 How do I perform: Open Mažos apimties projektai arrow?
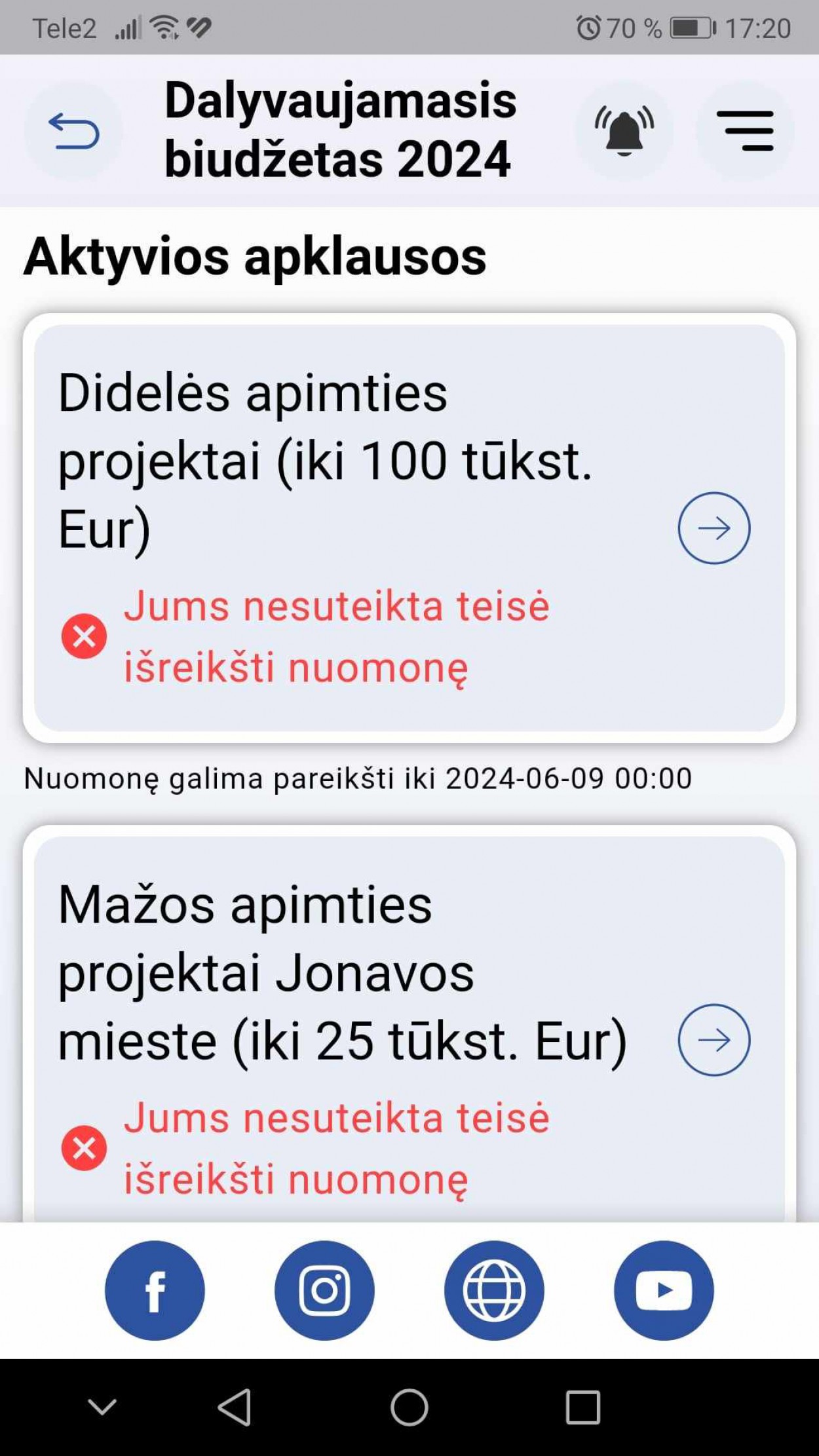(x=714, y=1040)
